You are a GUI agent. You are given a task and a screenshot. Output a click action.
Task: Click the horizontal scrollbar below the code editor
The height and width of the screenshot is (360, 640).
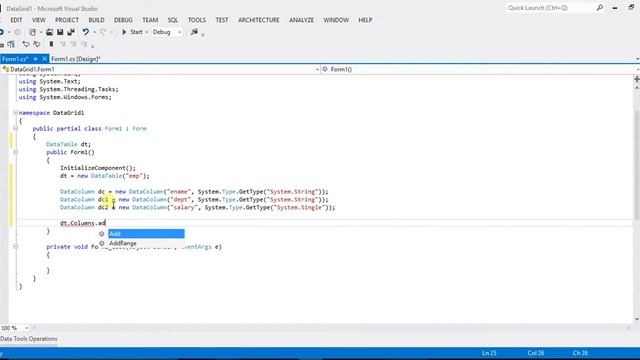coord(331,328)
